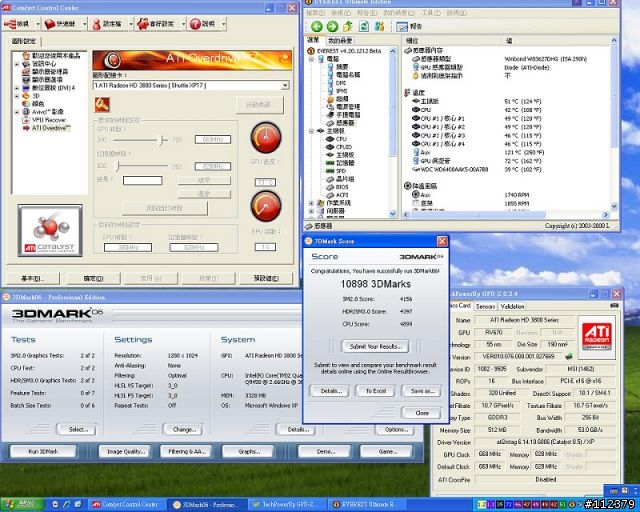Viewport: 640px width, 512px height.
Task: Select VPU Recover in the Catalyst tree
Action: pyautogui.click(x=49, y=120)
